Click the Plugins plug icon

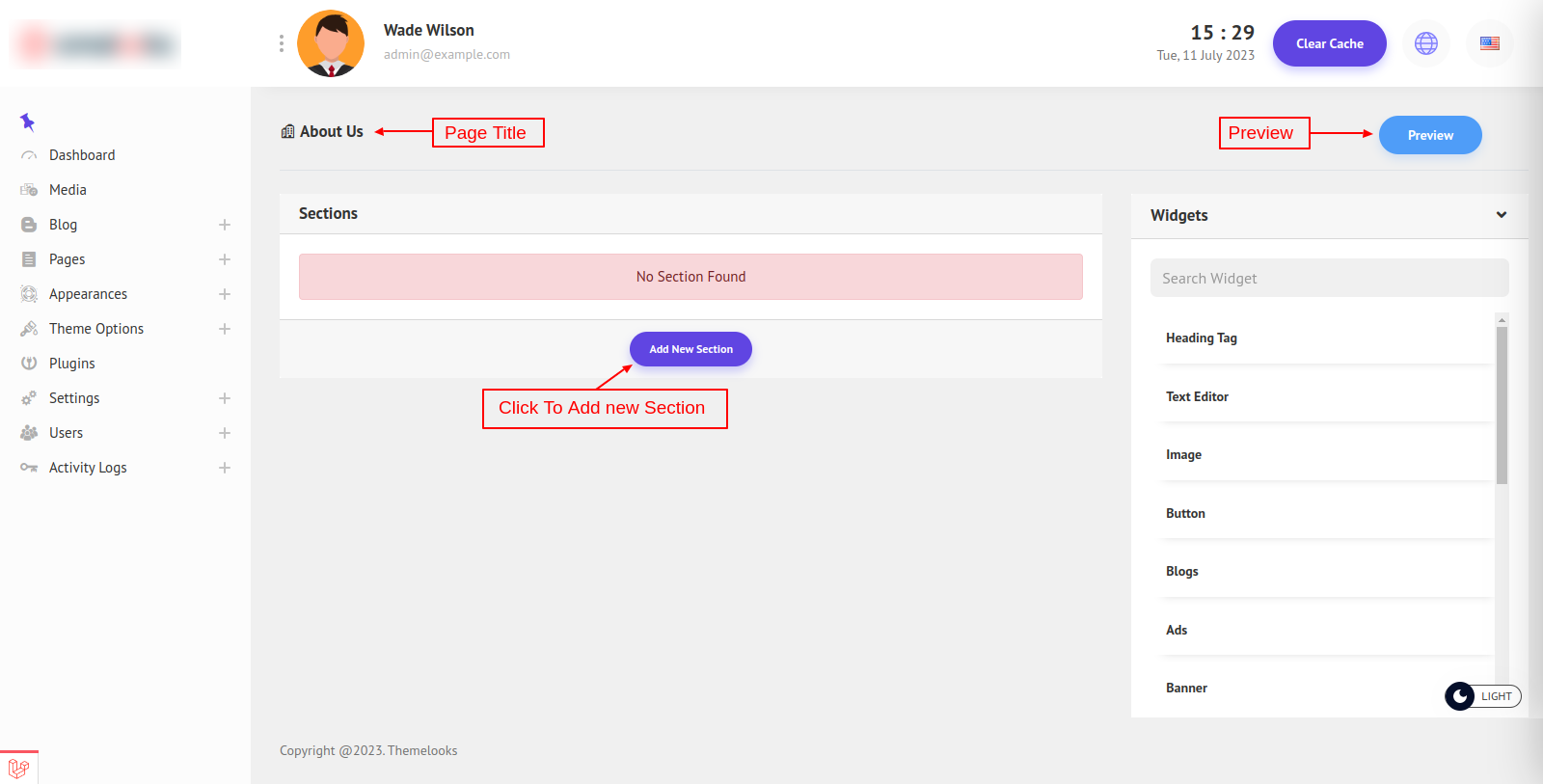tap(29, 364)
